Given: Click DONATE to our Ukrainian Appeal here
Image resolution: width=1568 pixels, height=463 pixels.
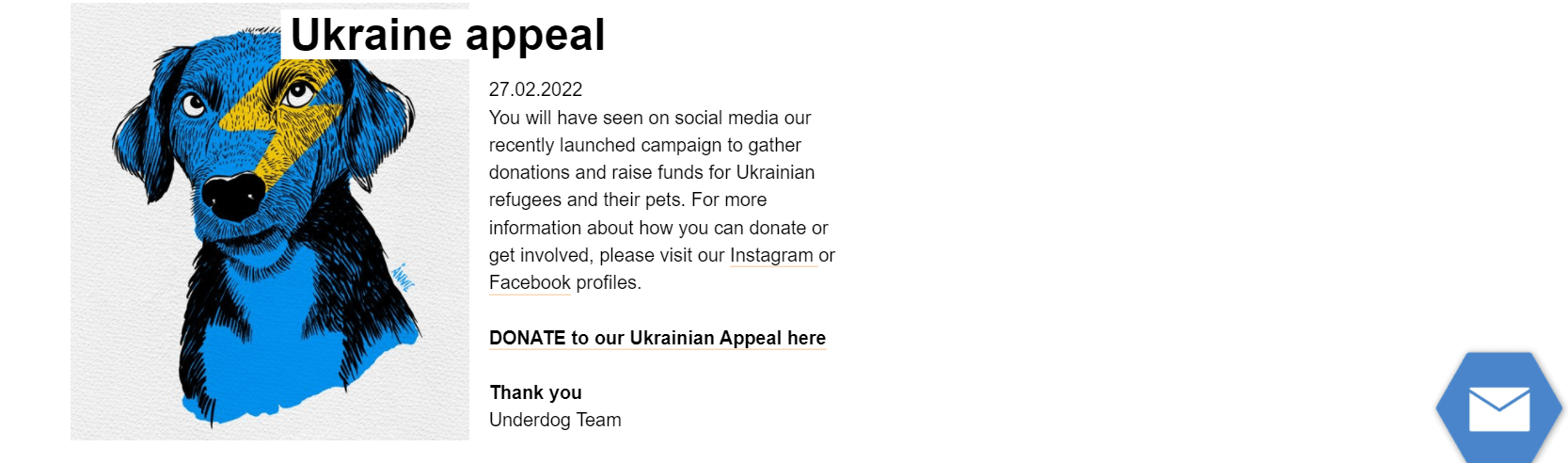Looking at the screenshot, I should [657, 338].
